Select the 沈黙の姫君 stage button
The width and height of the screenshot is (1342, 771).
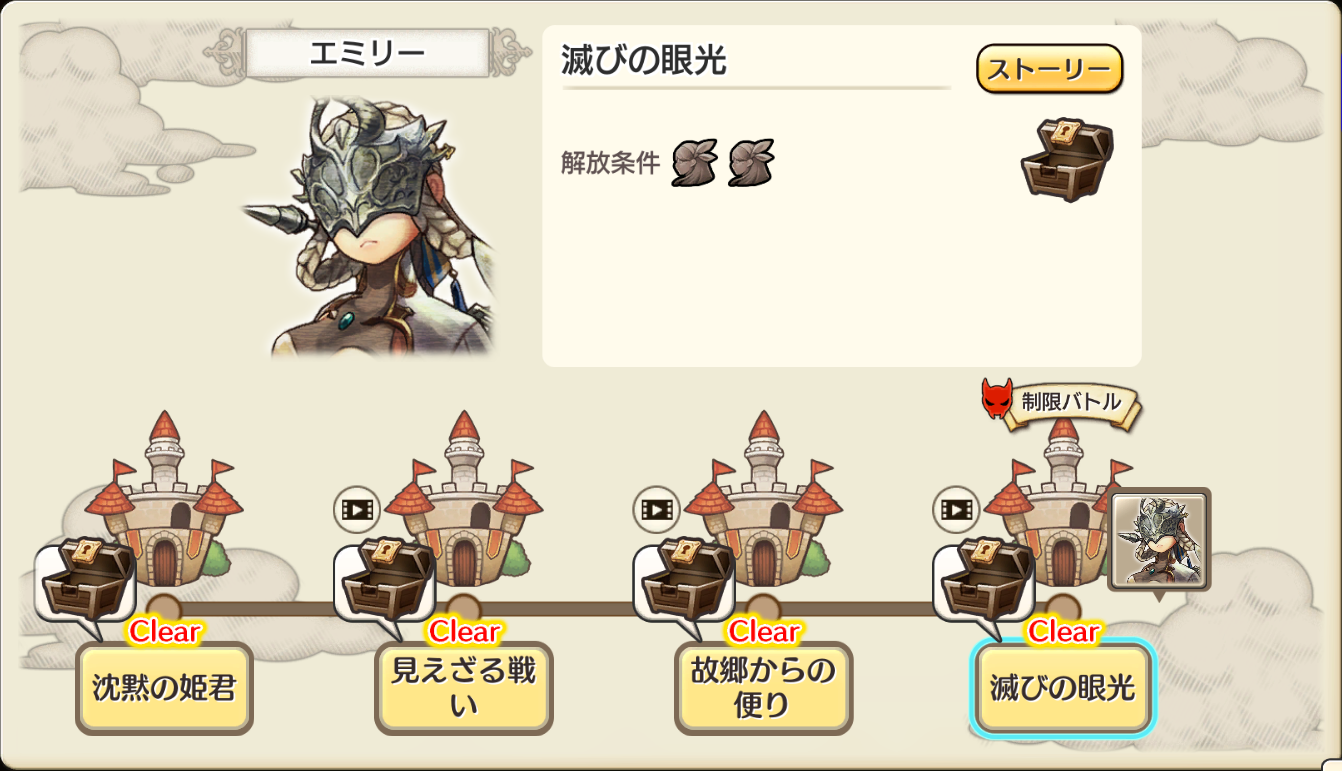coord(164,688)
